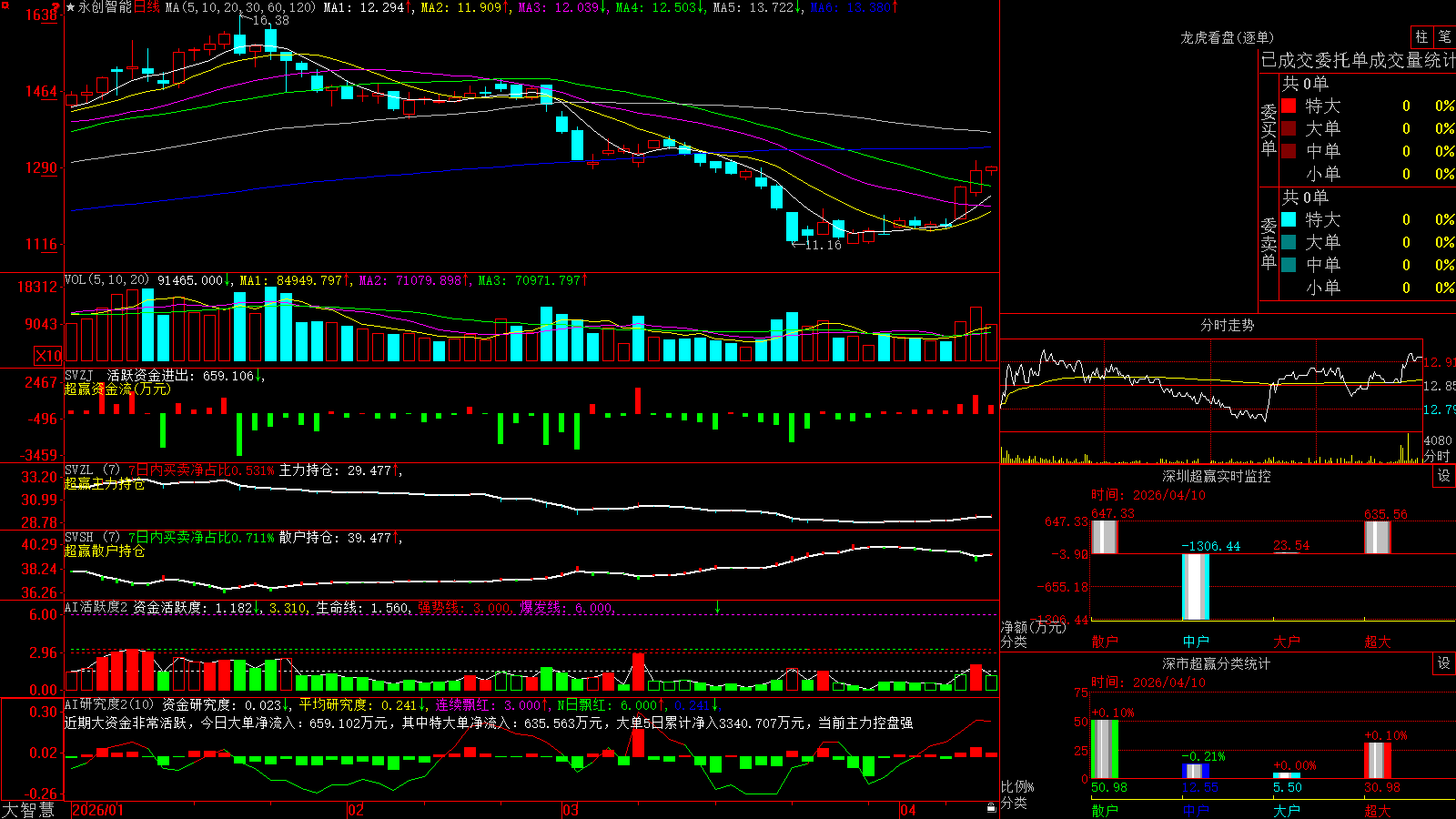Click the 03 month marker on timeline
Image resolution: width=1456 pixels, height=819 pixels.
(571, 809)
